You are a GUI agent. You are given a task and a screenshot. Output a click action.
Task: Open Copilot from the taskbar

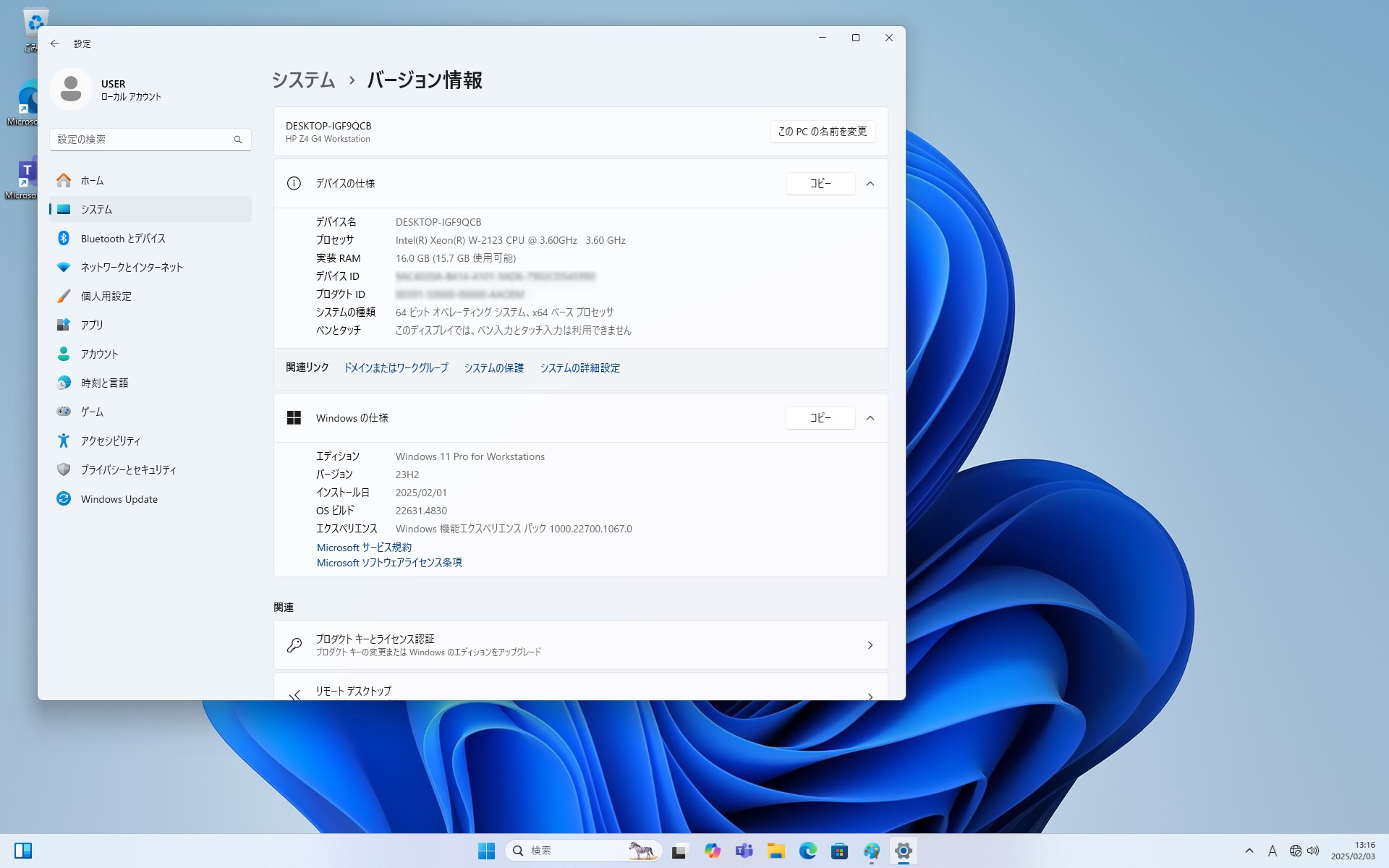[x=712, y=851]
